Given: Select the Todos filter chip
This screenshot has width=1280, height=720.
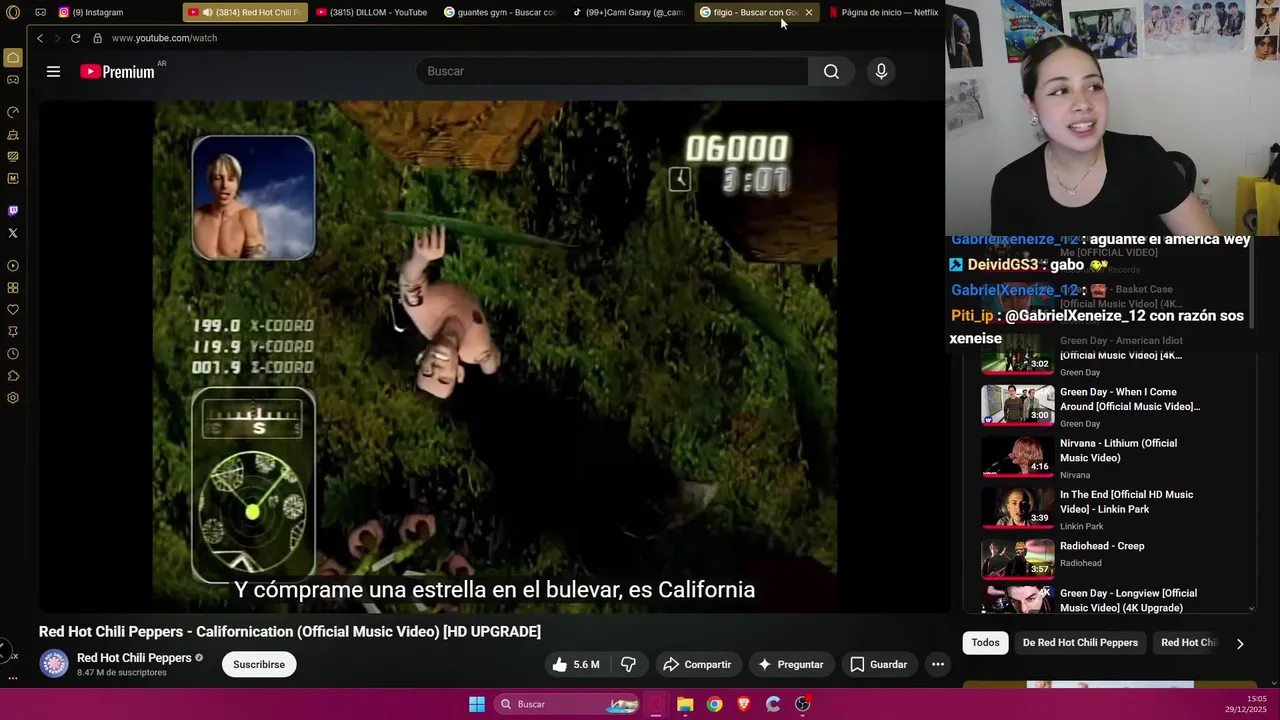Looking at the screenshot, I should point(985,643).
